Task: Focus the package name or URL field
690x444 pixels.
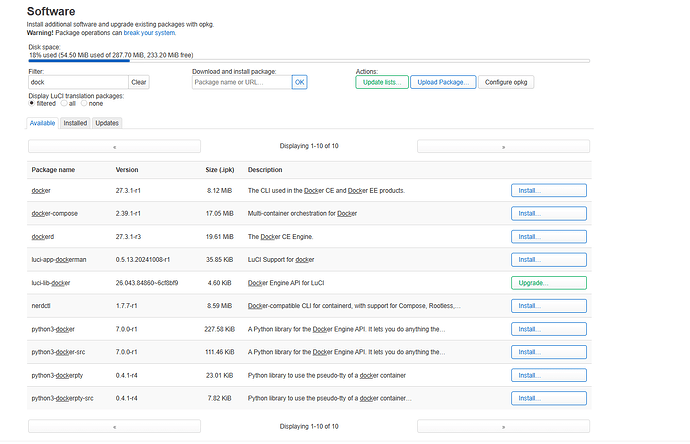Action: pos(240,82)
